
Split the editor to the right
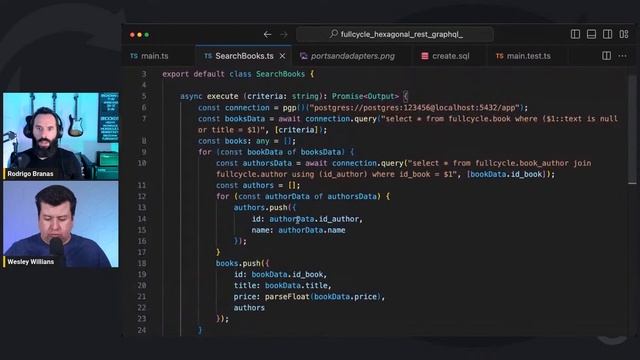coord(607,56)
